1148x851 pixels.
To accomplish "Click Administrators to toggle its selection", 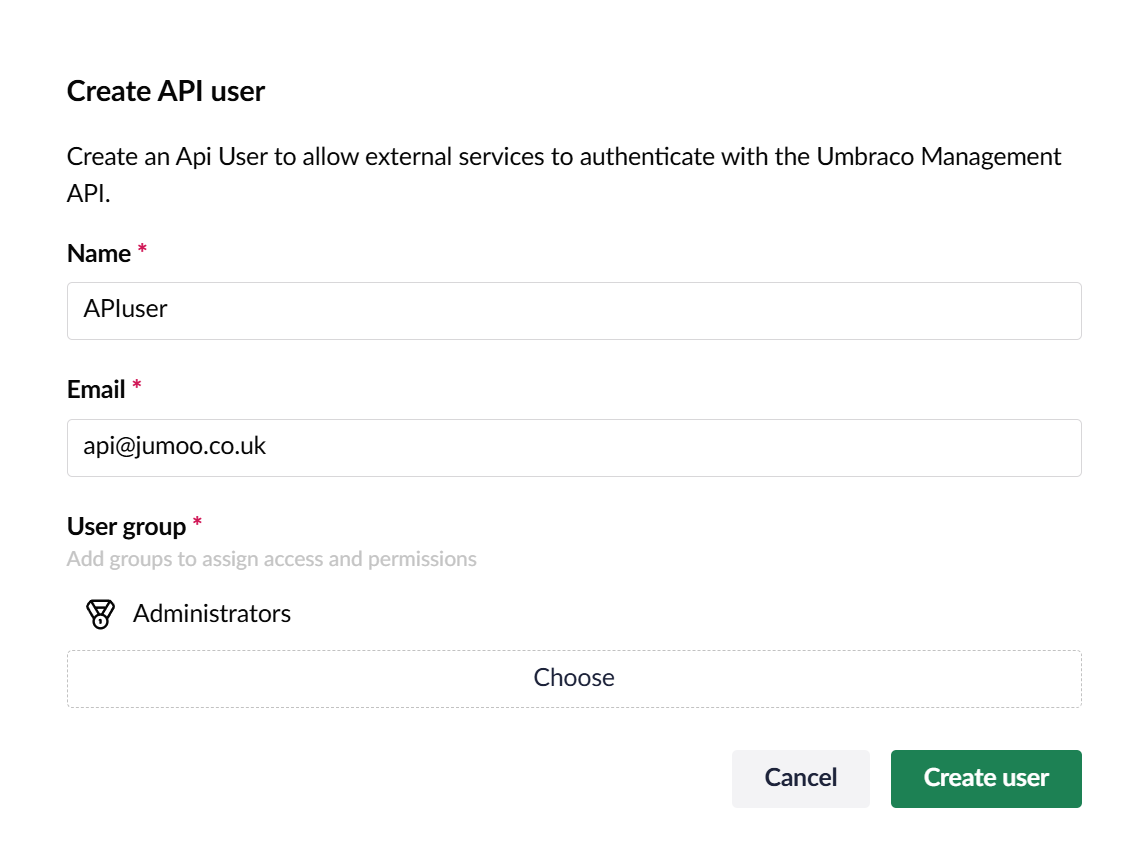I will 211,613.
